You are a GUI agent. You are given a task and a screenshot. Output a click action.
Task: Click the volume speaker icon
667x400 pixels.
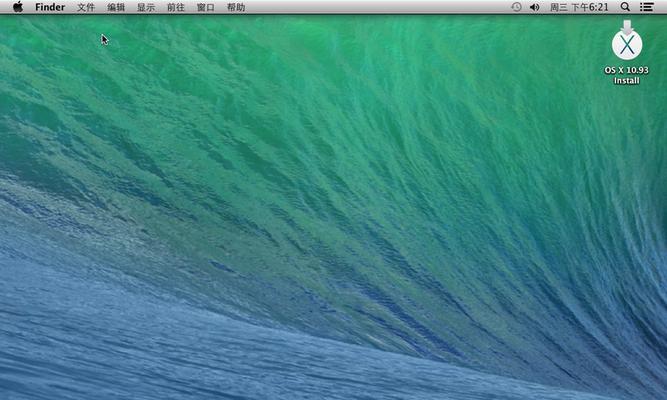click(x=535, y=7)
